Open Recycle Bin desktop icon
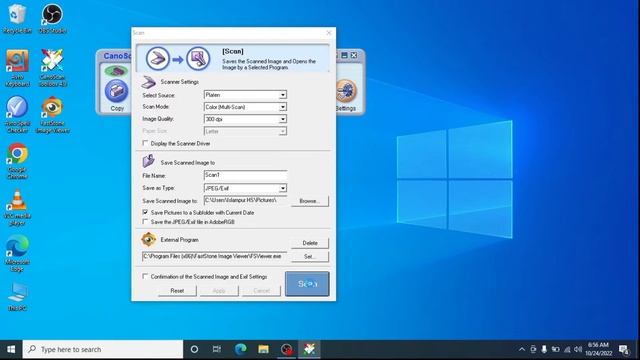640x360 pixels. point(17,18)
